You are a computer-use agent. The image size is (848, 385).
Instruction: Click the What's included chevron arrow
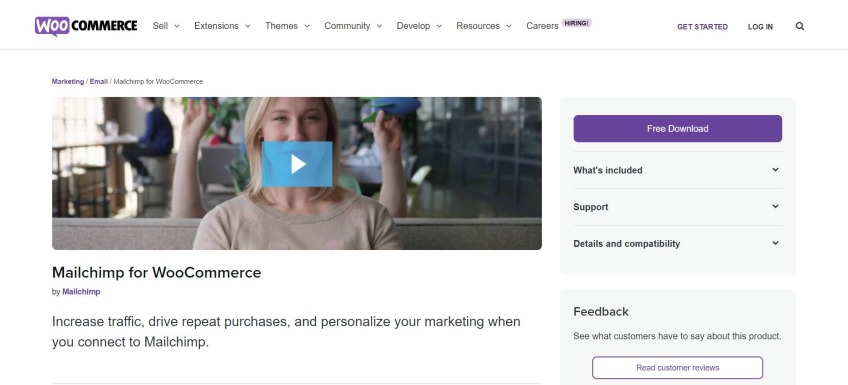click(776, 170)
